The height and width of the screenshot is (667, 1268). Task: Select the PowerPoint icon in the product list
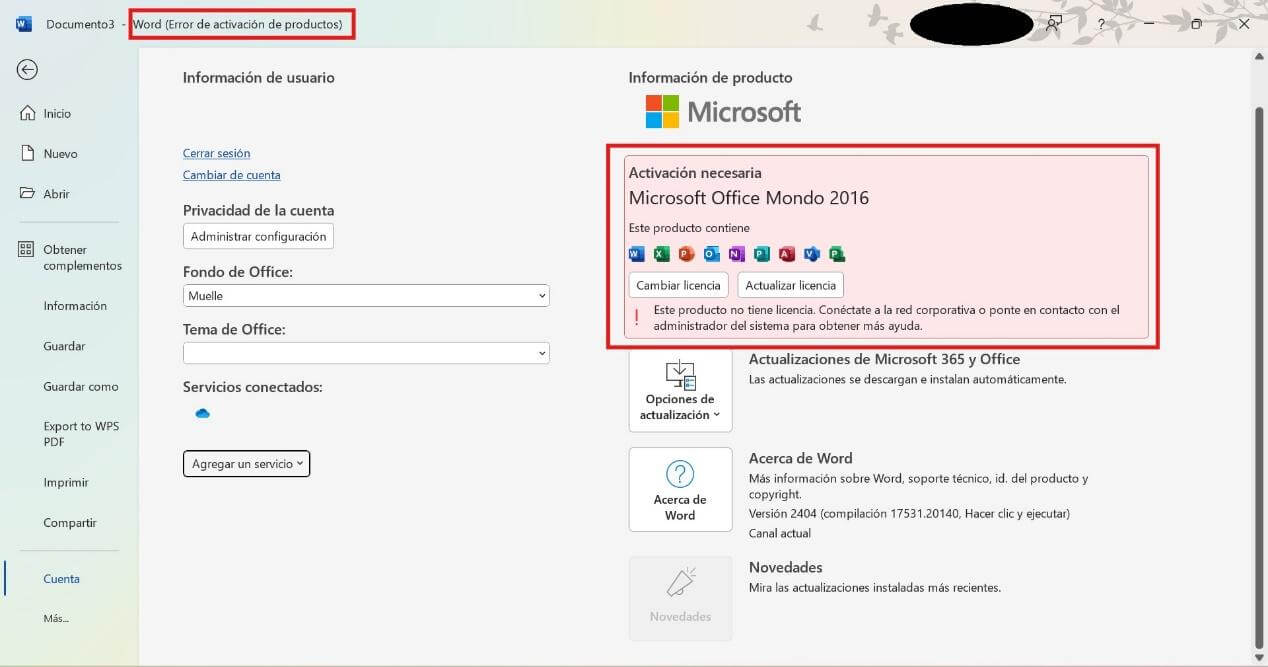click(x=686, y=254)
